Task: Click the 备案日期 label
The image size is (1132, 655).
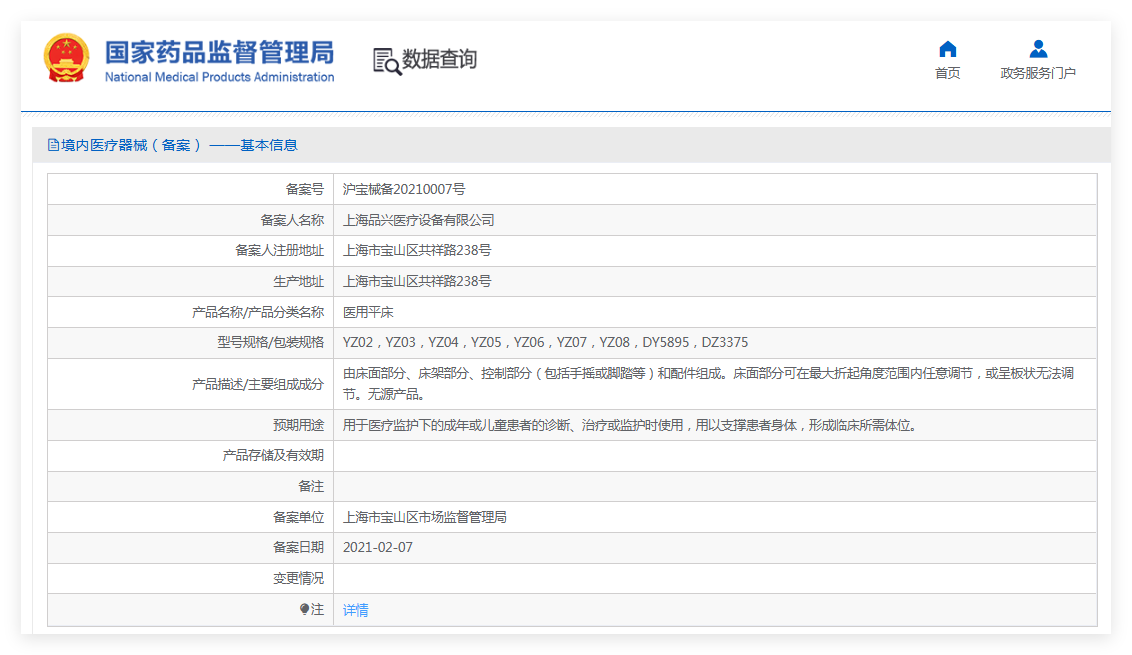Action: coord(298,547)
